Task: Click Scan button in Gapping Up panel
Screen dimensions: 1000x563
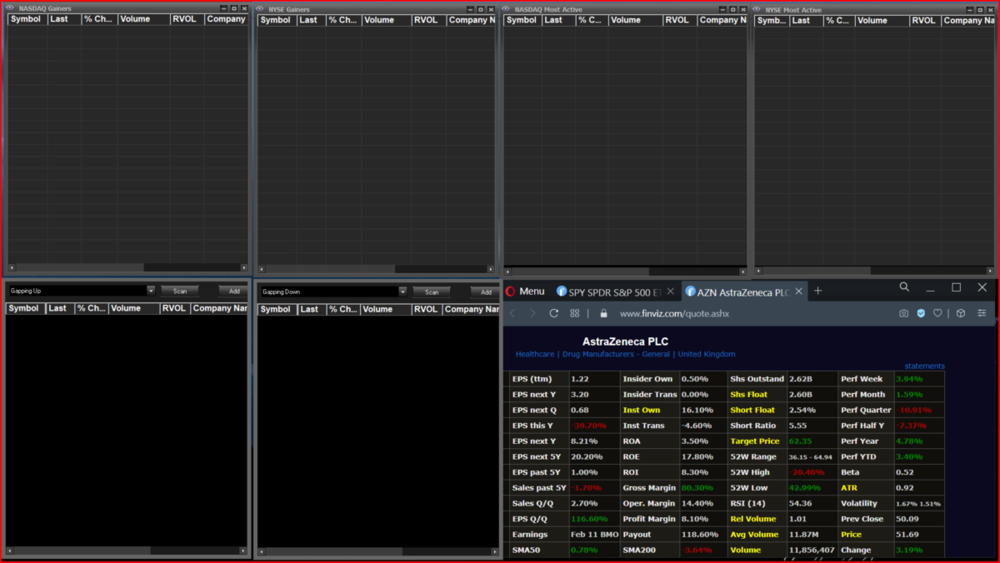Action: click(180, 291)
